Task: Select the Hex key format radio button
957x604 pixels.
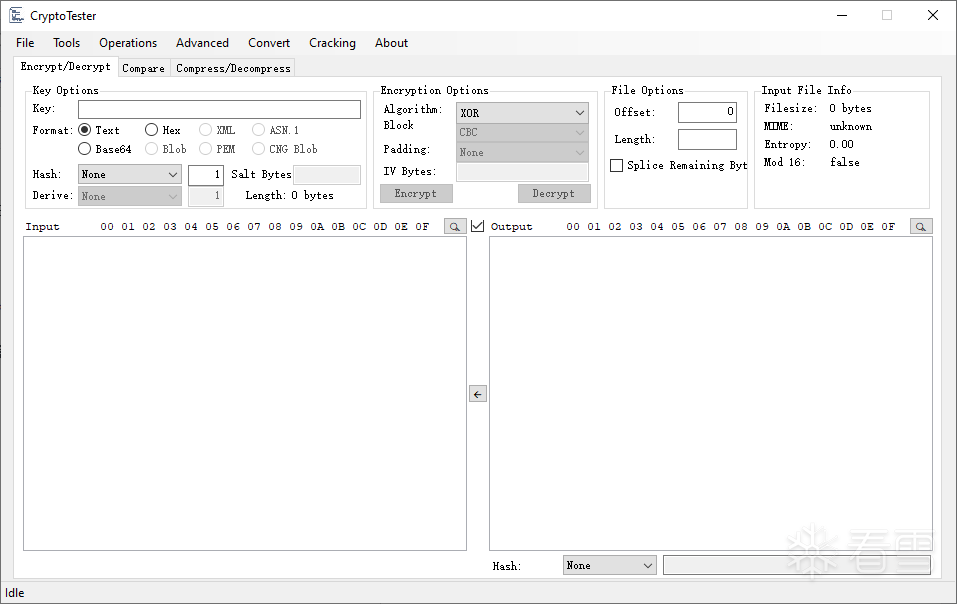Action: pos(151,130)
